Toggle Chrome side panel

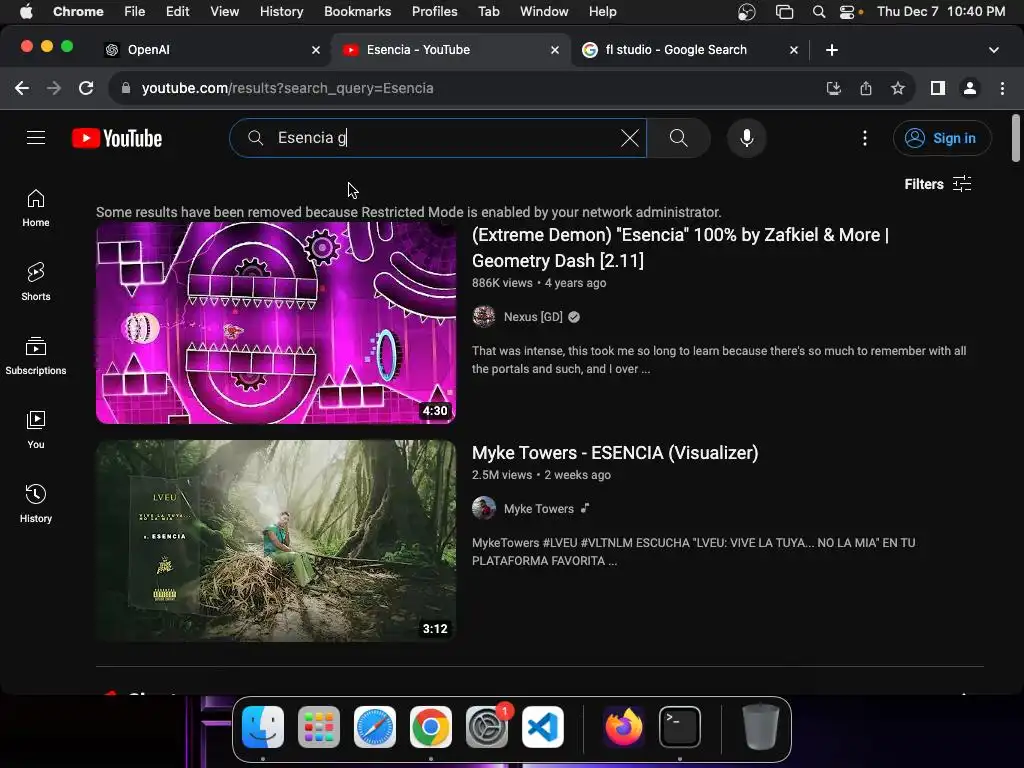(938, 88)
